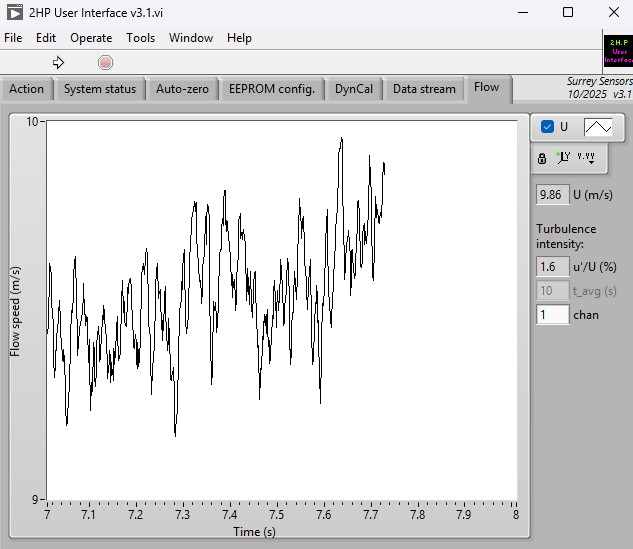The height and width of the screenshot is (549, 633).
Task: Switch to the DynCal tab
Action: [x=354, y=89]
